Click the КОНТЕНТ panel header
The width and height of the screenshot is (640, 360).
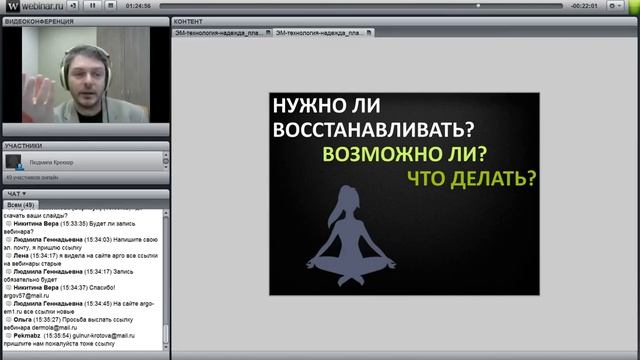404,22
